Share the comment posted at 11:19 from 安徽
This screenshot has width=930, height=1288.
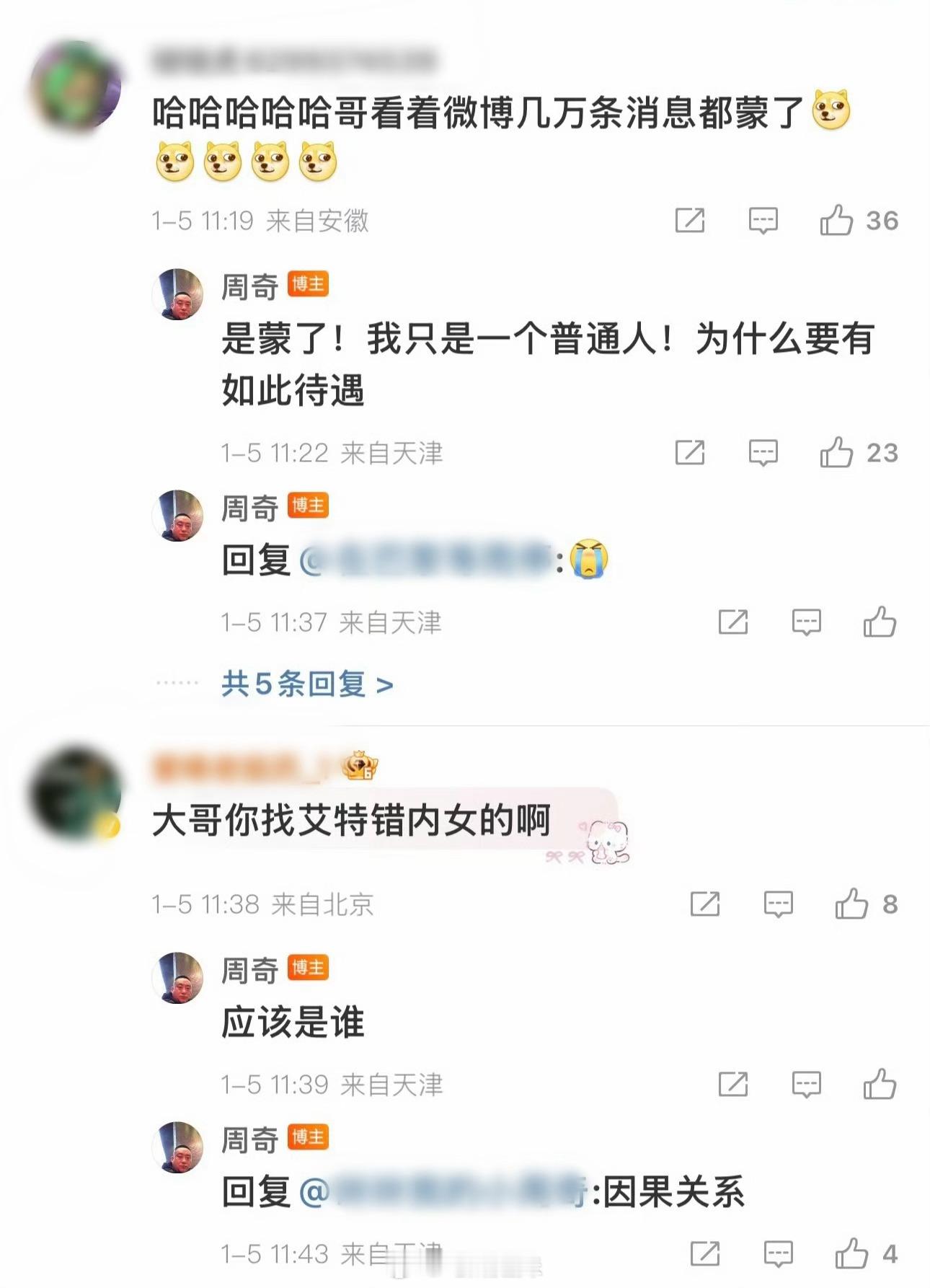[689, 220]
